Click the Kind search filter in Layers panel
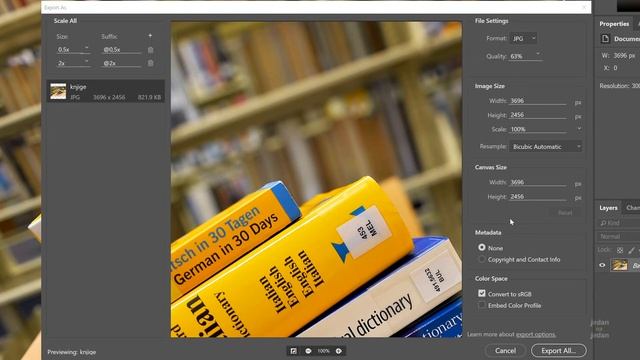Image resolution: width=640 pixels, height=360 pixels. pos(619,223)
